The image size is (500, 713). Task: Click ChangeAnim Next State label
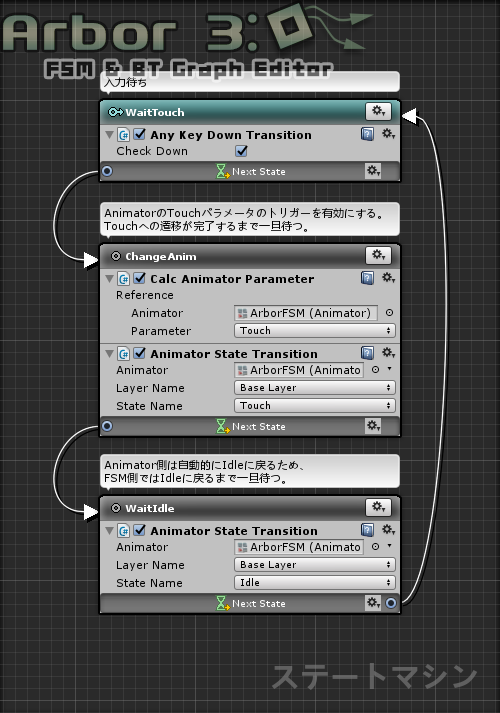[x=259, y=427]
